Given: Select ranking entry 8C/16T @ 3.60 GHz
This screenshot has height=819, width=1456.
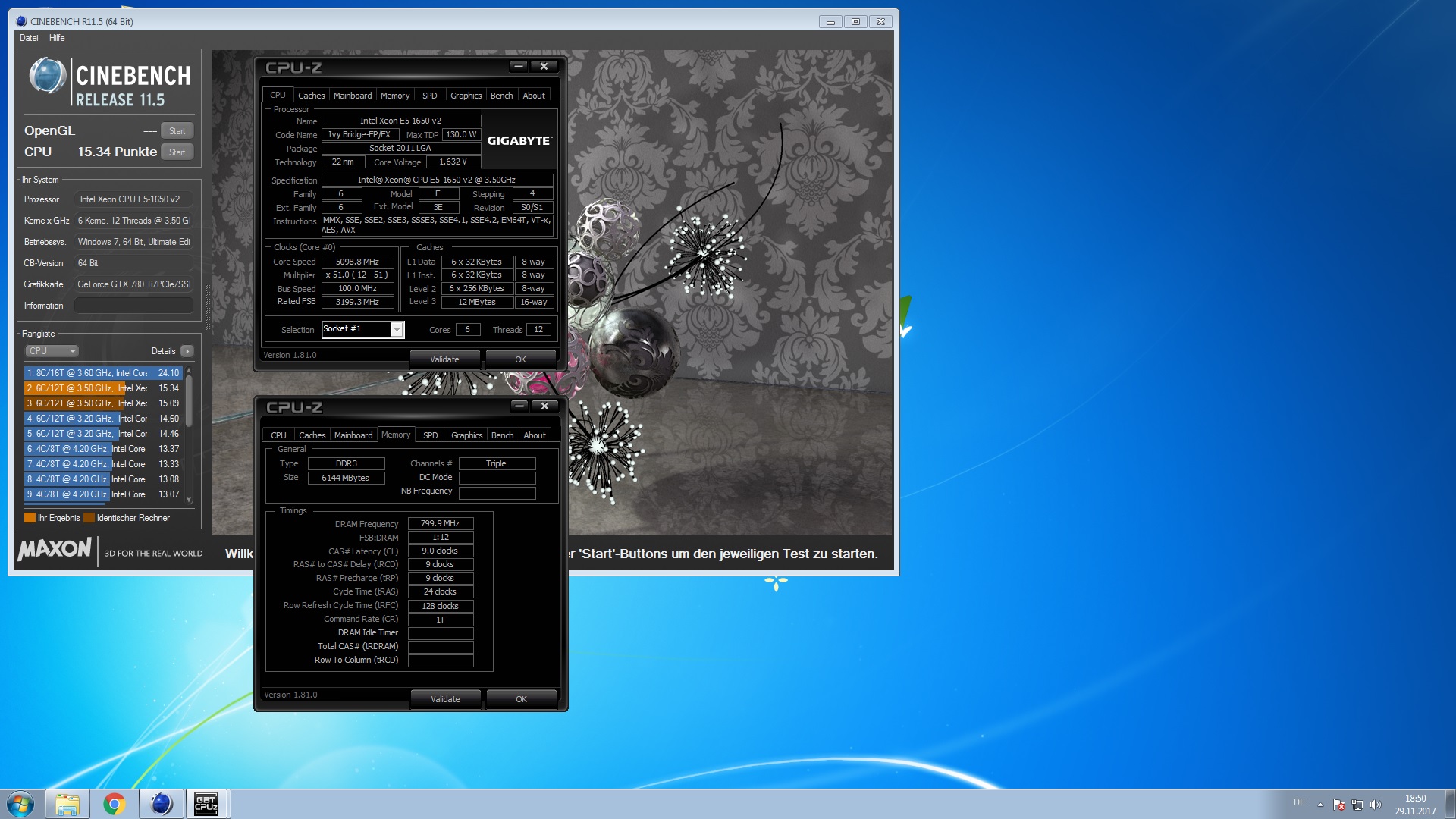Looking at the screenshot, I should point(103,373).
